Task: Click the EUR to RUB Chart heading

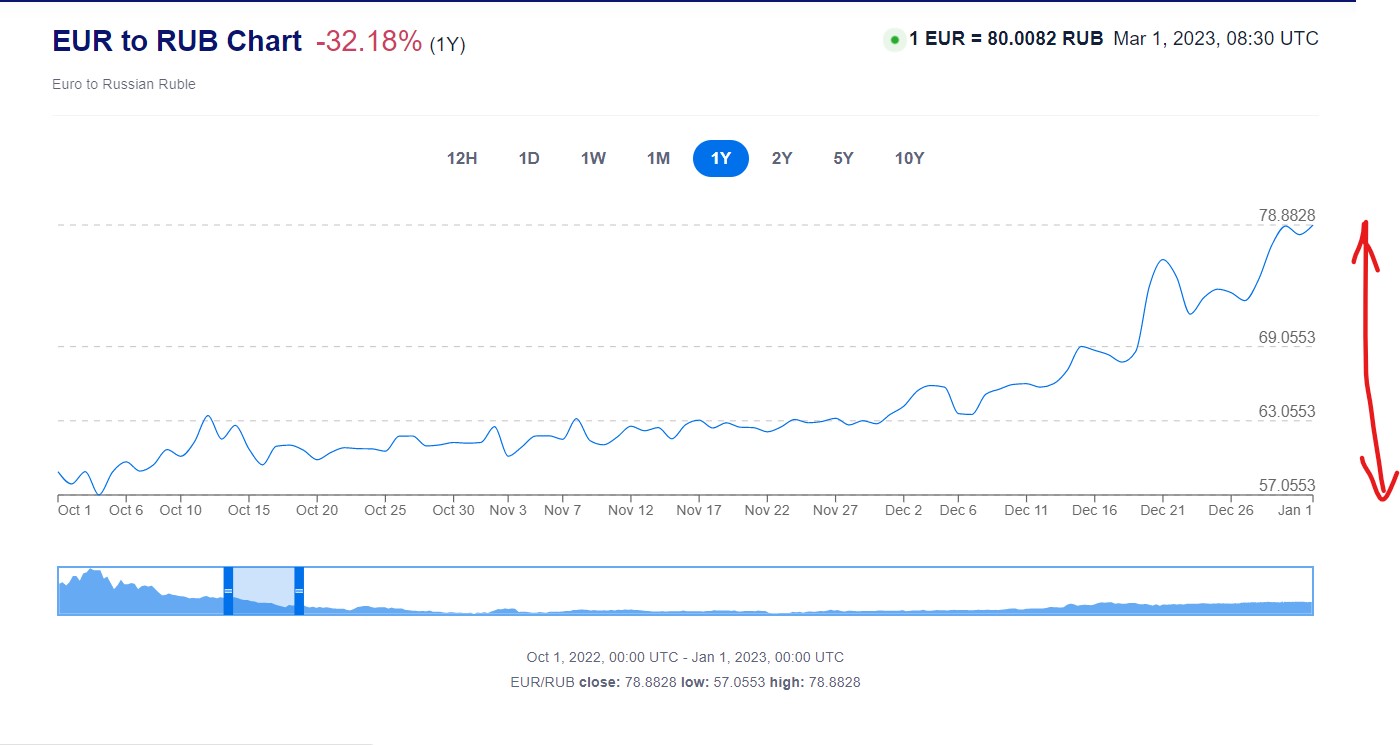Action: (177, 41)
